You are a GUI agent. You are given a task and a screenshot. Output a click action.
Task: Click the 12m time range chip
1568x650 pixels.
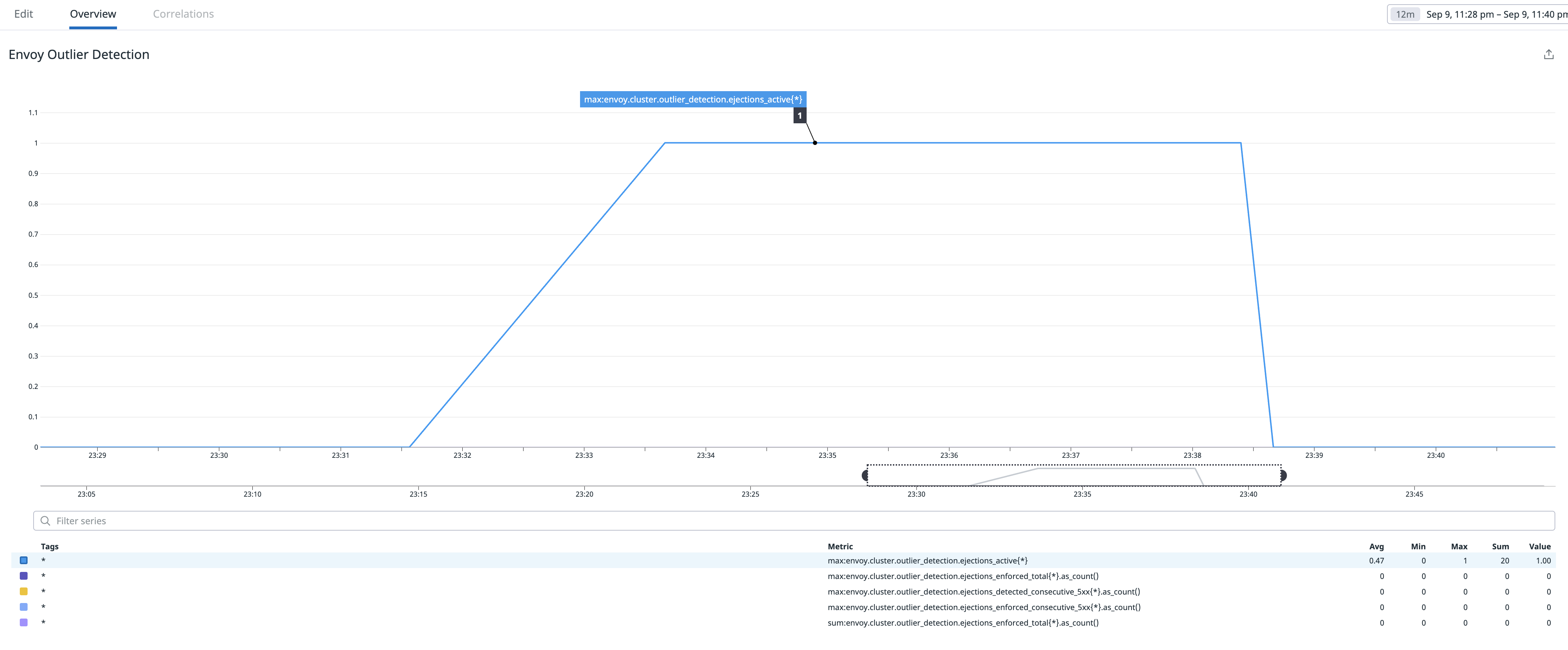1405,14
